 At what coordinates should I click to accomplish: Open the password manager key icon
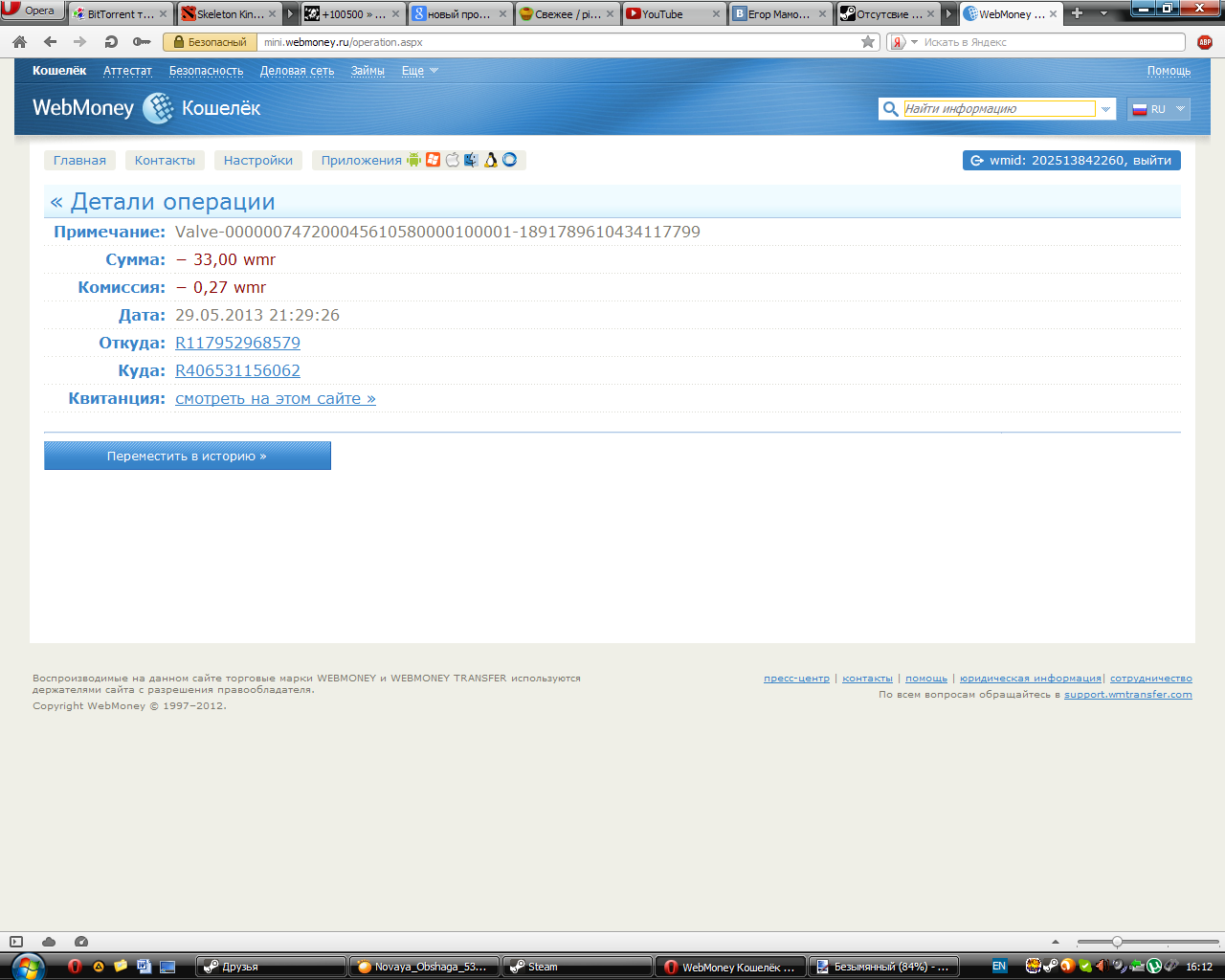coord(142,42)
